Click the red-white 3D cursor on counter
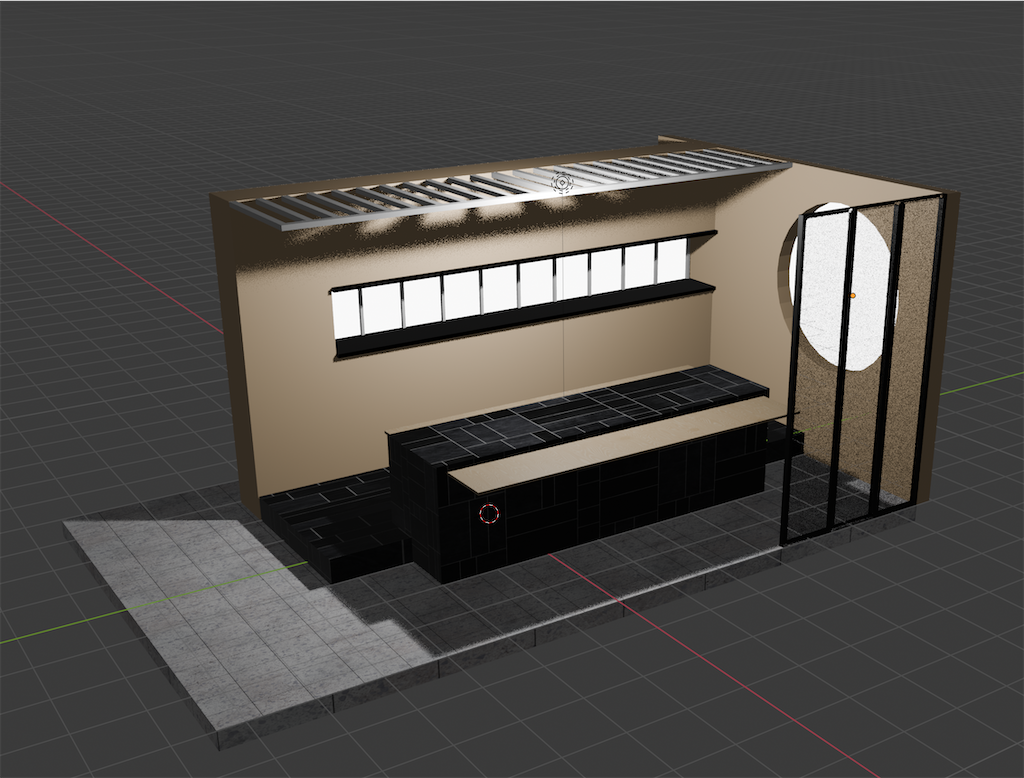 click(489, 514)
